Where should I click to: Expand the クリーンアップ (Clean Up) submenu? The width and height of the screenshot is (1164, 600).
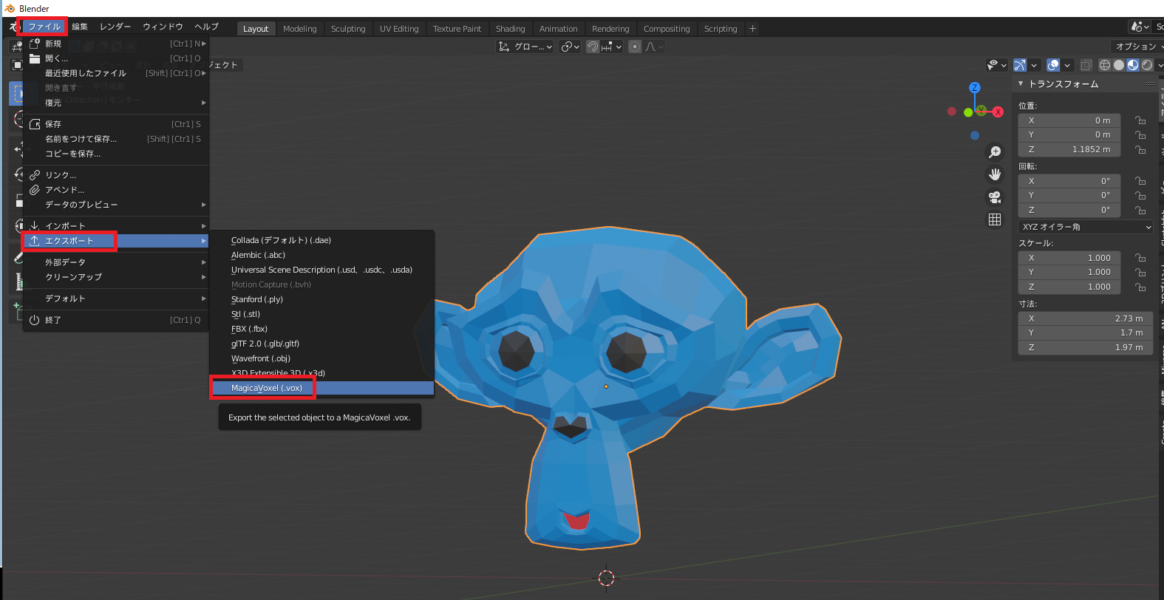pos(117,277)
